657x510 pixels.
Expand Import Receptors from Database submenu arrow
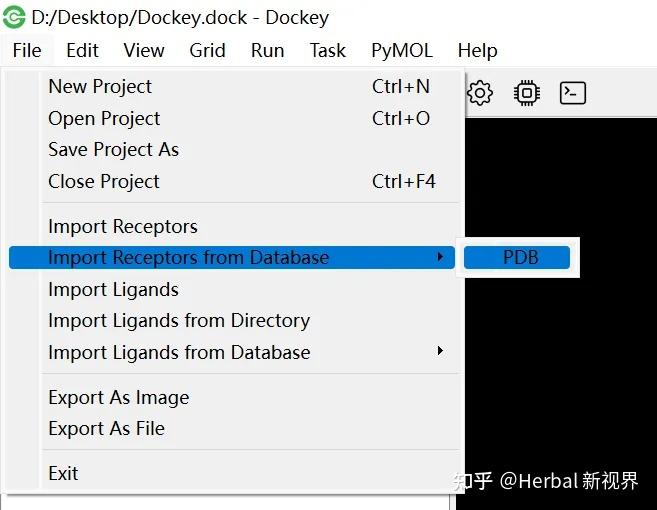[x=440, y=258]
